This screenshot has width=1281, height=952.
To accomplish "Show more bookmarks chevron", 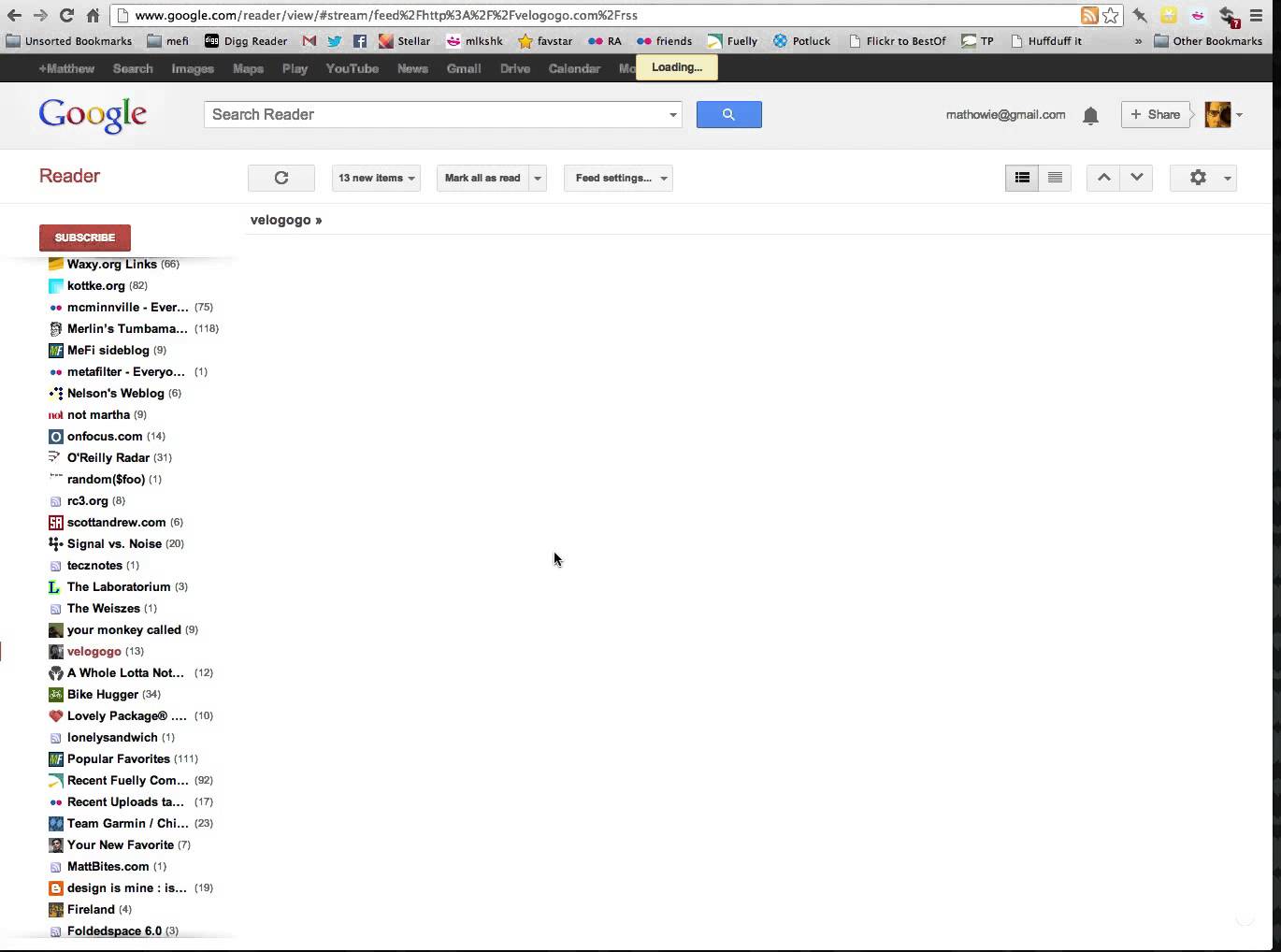I will pos(1138,41).
